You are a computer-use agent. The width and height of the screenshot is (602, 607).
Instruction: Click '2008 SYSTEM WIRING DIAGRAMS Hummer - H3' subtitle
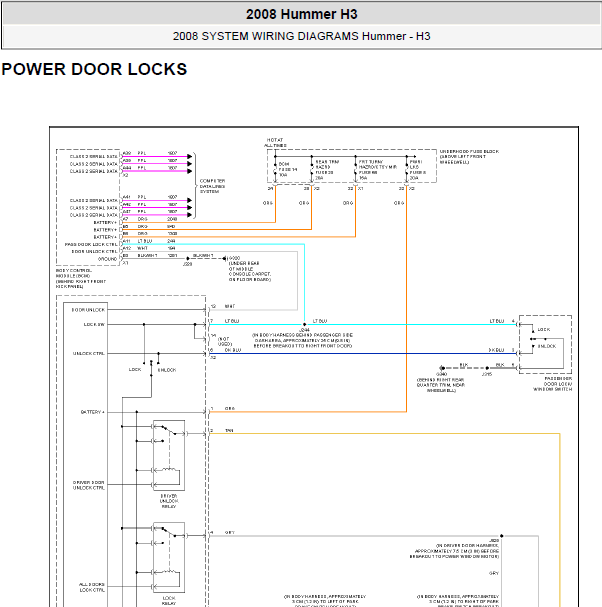tap(301, 36)
